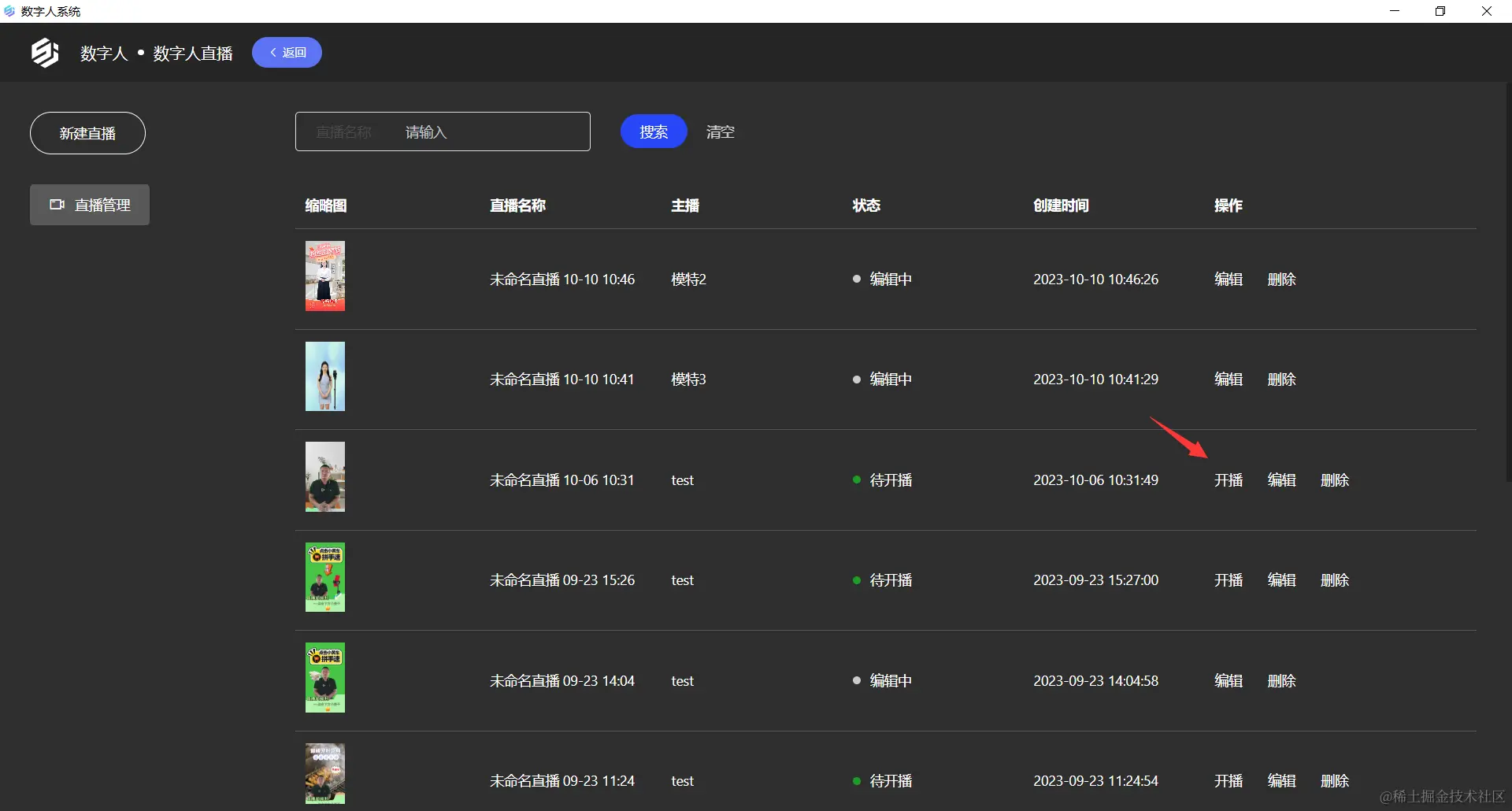Click 新建直播 to create a live stream
Image resolution: width=1512 pixels, height=811 pixels.
pyautogui.click(x=87, y=133)
